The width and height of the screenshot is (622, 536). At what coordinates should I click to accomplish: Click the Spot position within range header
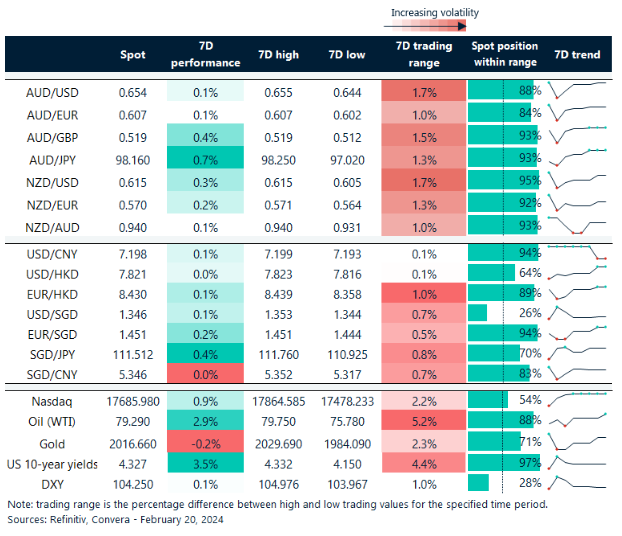pyautogui.click(x=504, y=54)
